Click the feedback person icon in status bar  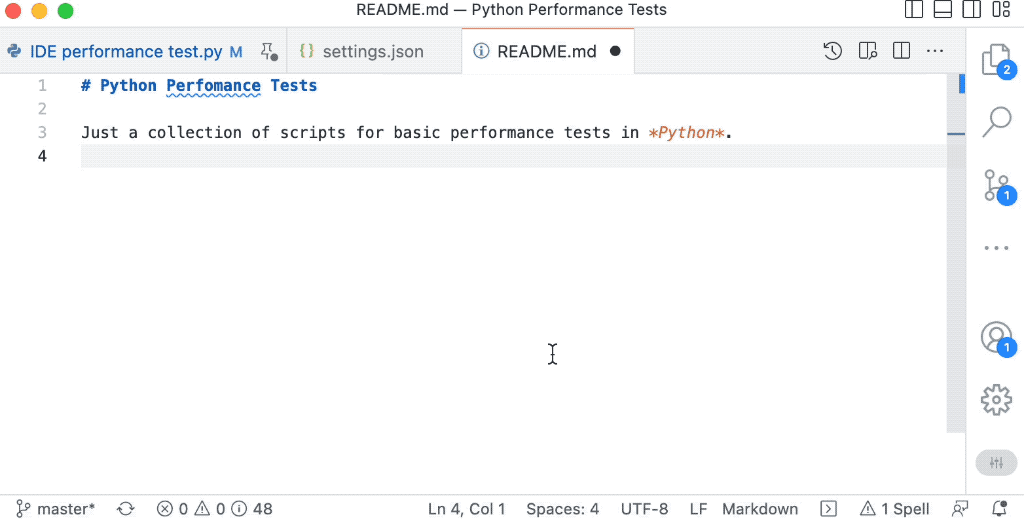[959, 509]
